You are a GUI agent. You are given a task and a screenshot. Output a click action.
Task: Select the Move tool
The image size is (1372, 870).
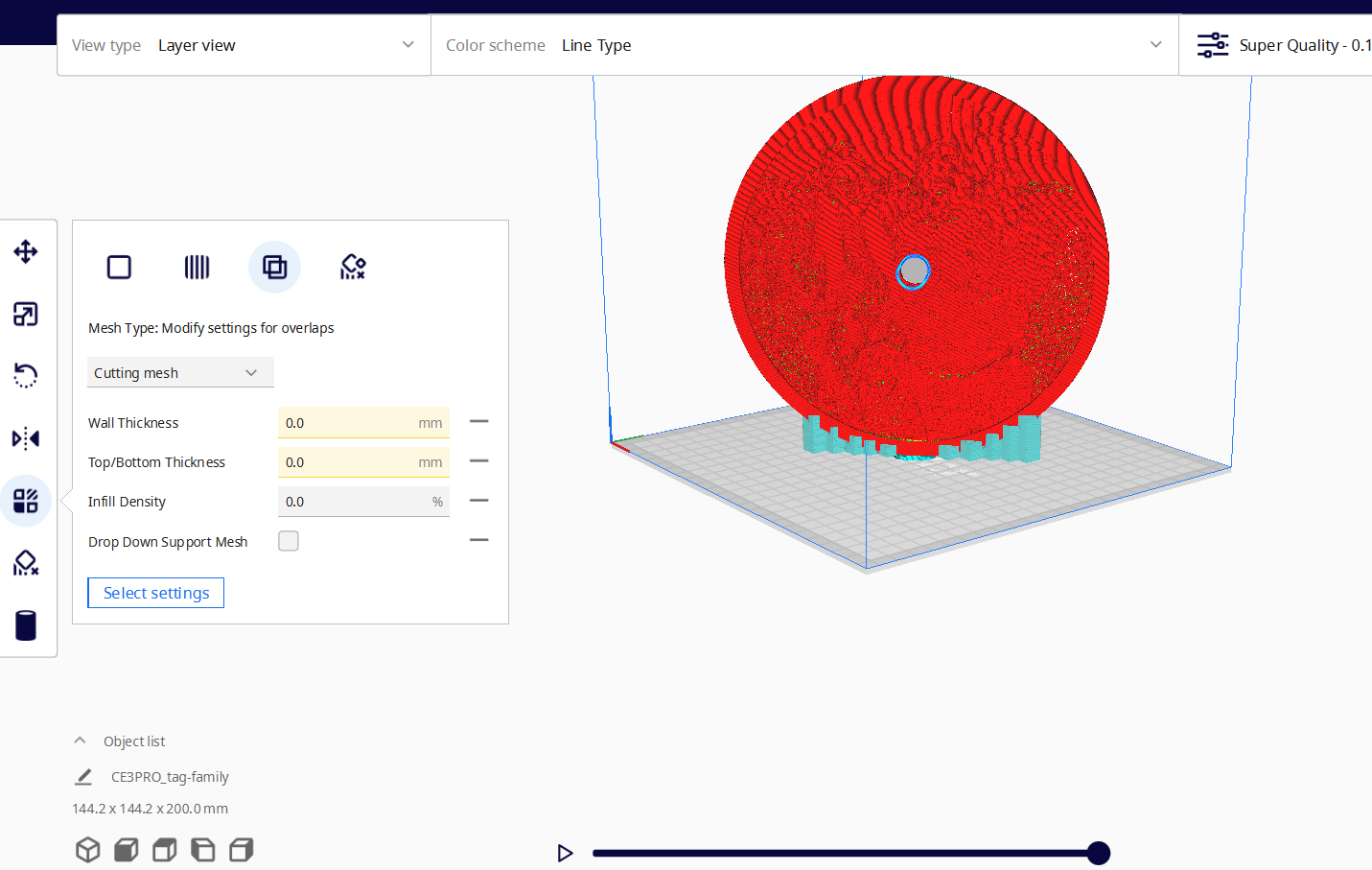pyautogui.click(x=26, y=251)
